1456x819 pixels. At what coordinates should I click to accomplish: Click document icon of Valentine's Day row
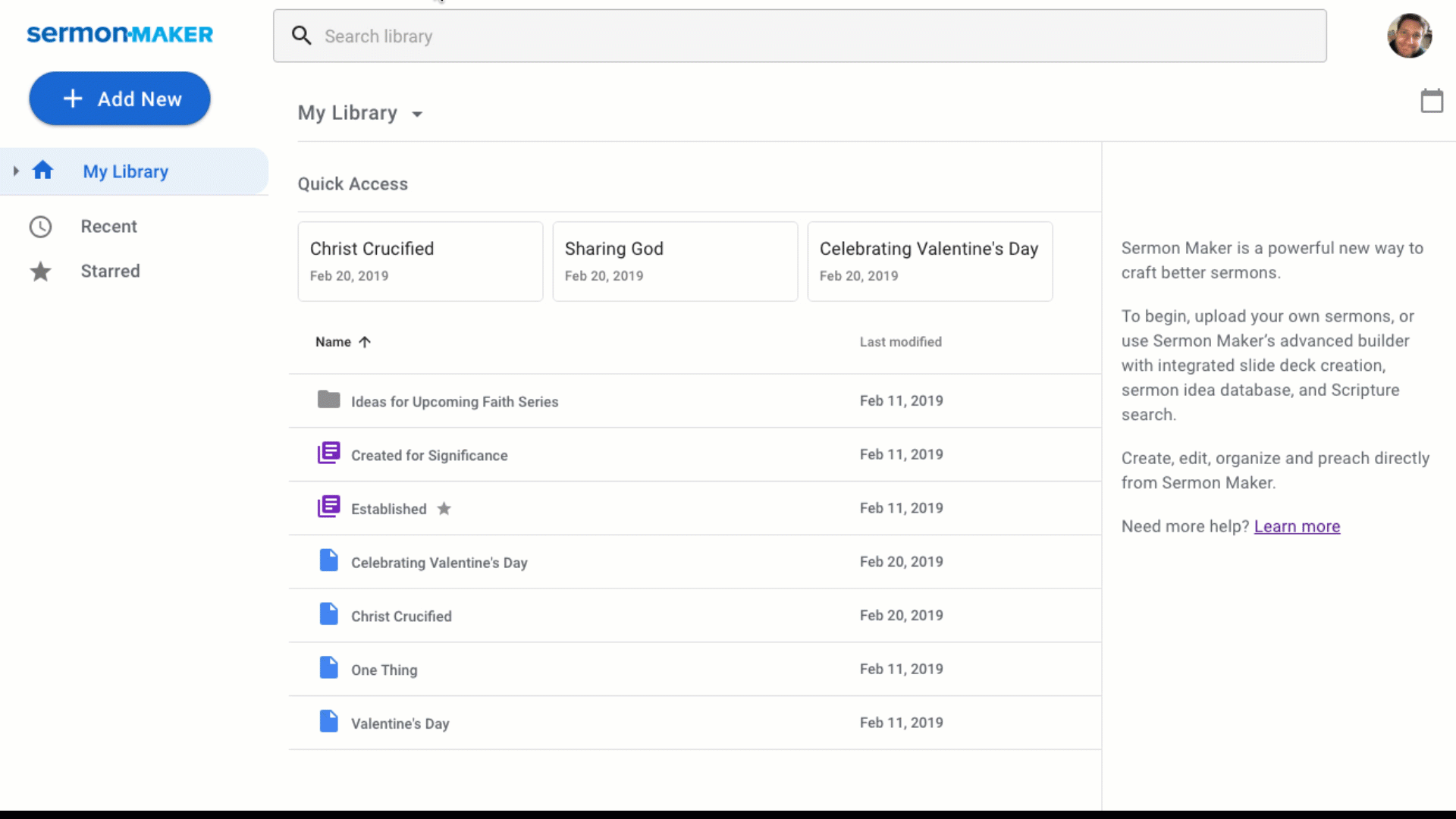pos(328,722)
